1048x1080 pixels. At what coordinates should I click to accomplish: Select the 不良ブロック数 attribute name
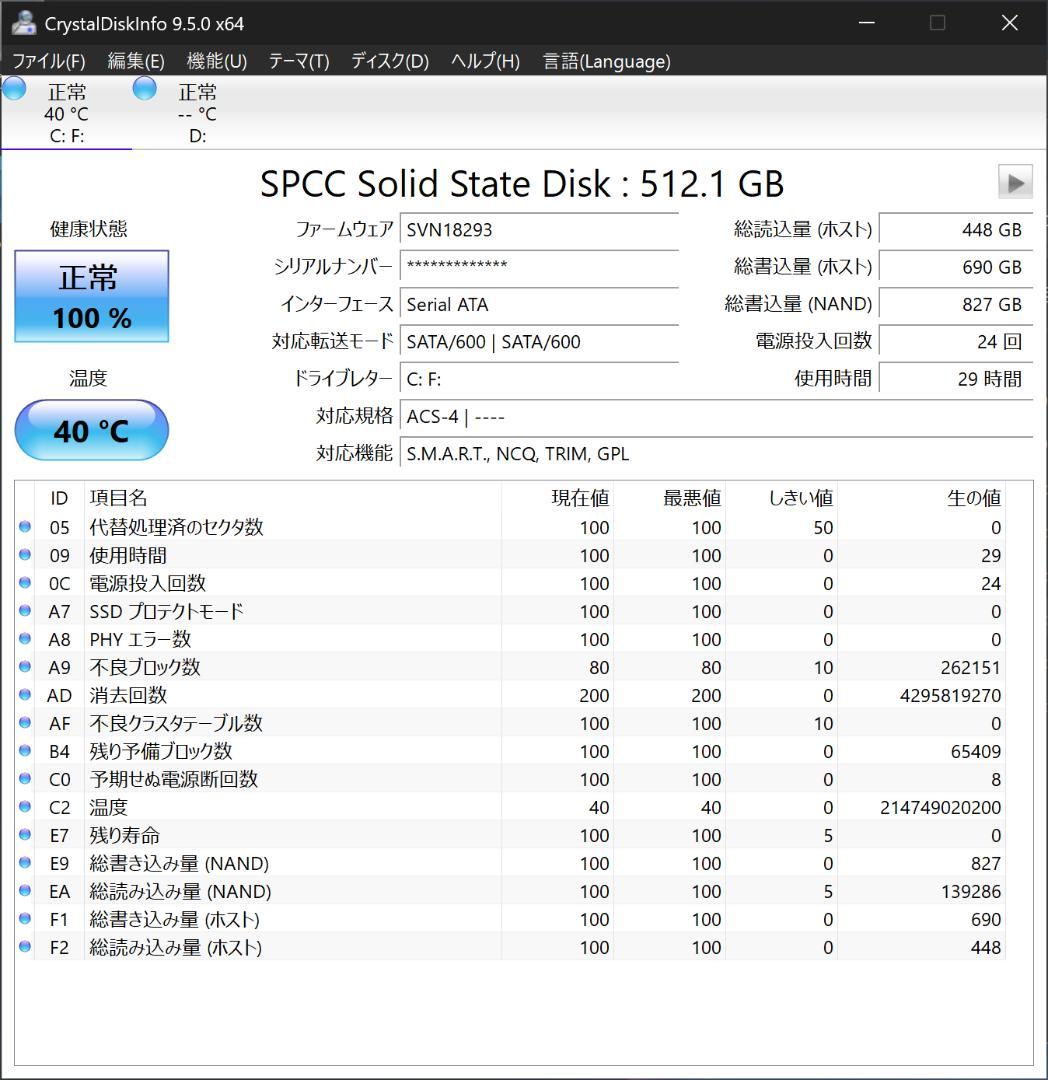coord(145,667)
